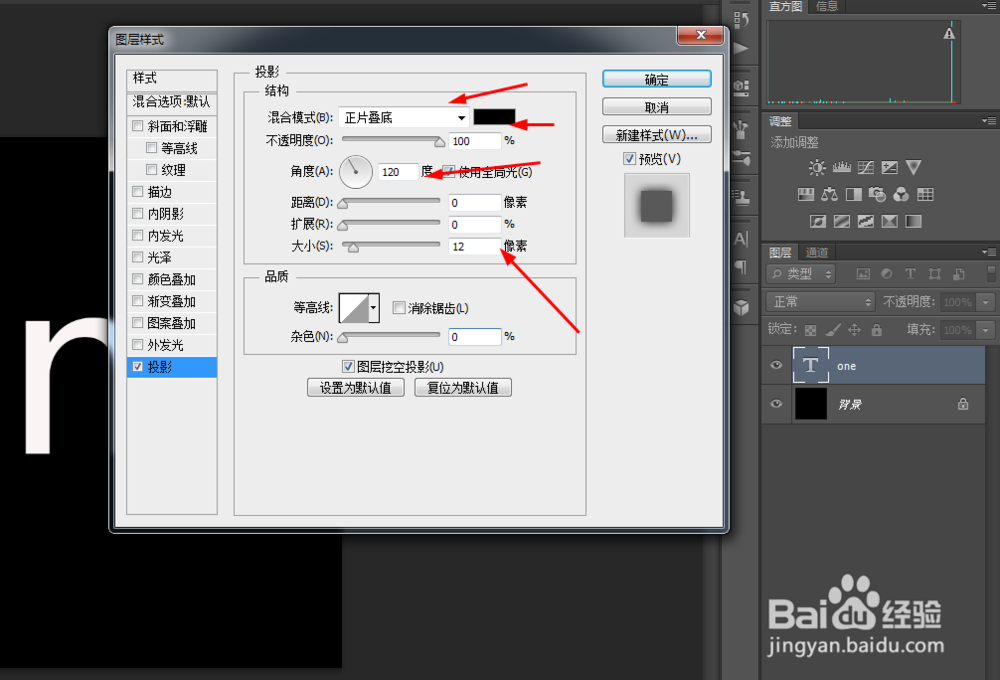Click the 确定 confirm button
Image resolution: width=1000 pixels, height=680 pixels.
(656, 79)
